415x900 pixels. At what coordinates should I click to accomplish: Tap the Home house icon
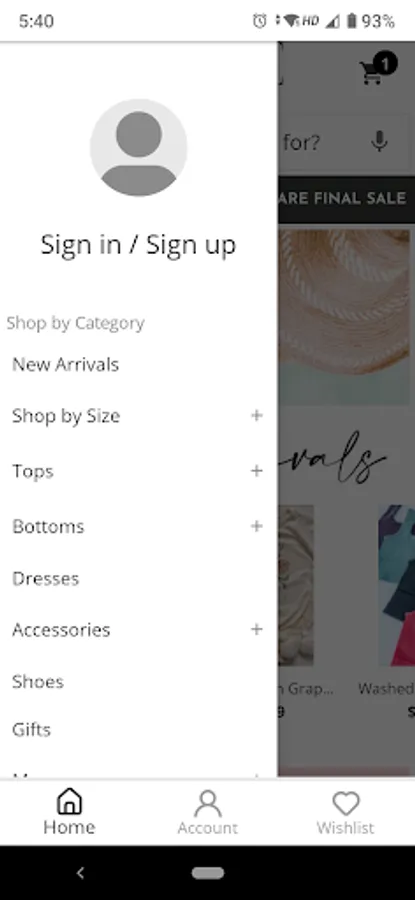69,801
